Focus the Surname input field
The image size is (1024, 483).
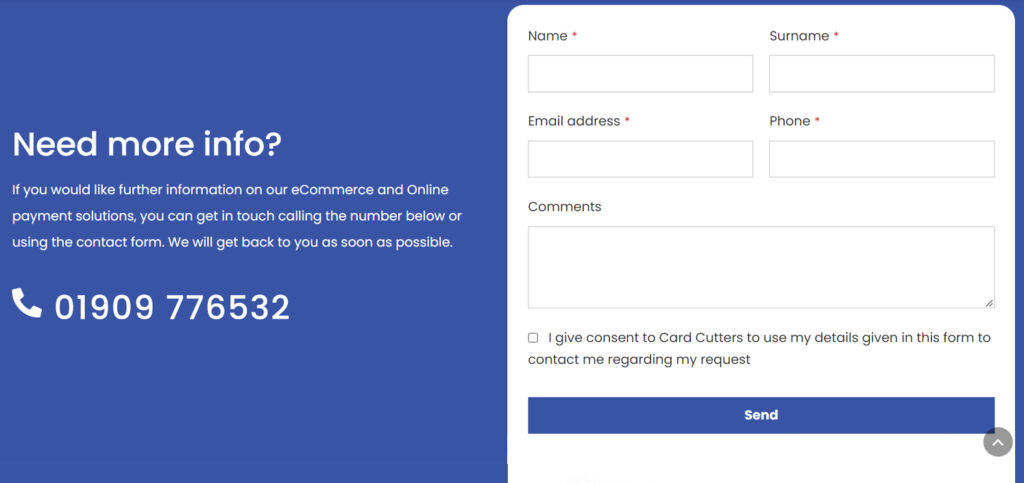click(882, 74)
